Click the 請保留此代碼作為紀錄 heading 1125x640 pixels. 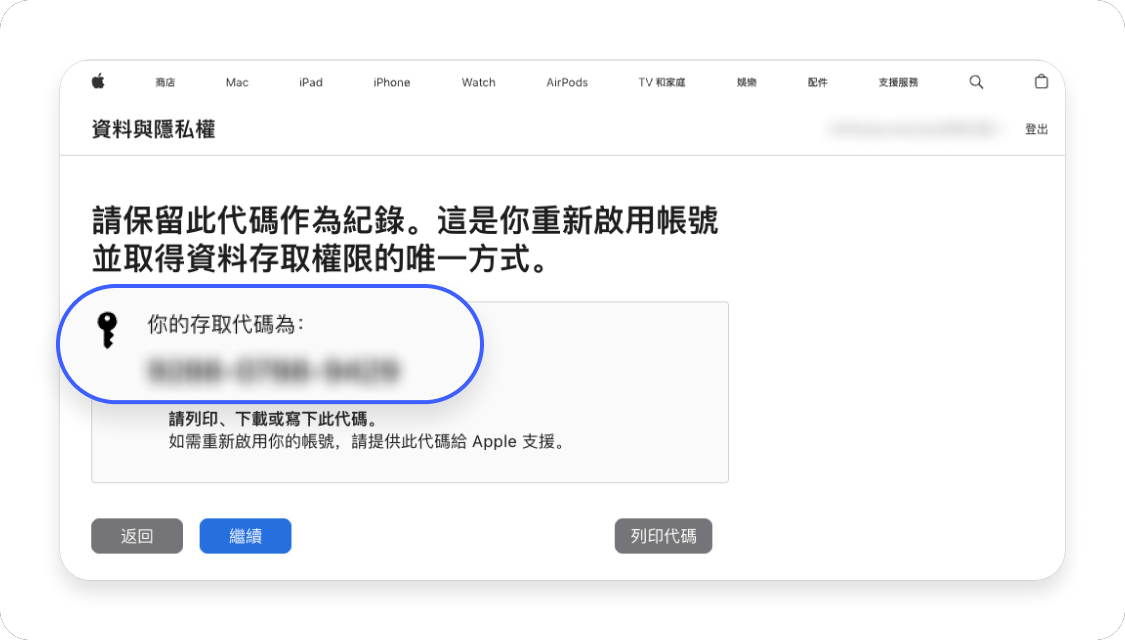pos(406,240)
